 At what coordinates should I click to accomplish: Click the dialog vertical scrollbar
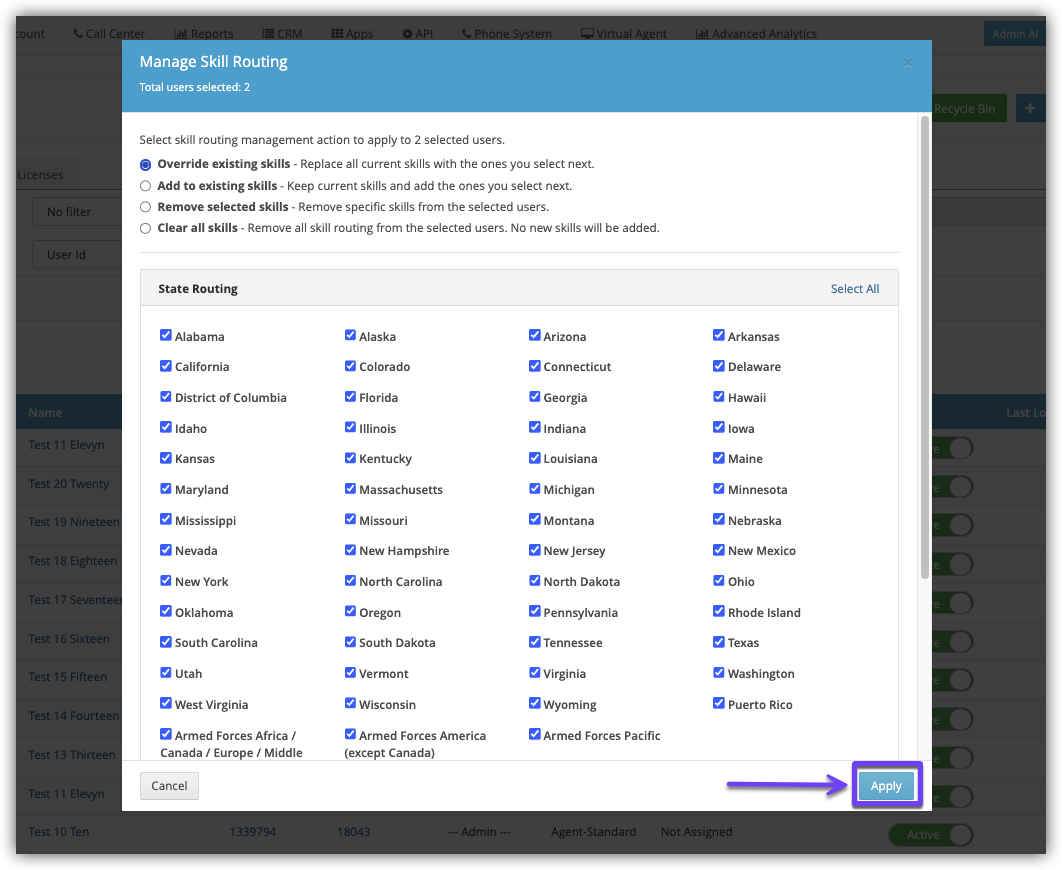click(x=925, y=347)
